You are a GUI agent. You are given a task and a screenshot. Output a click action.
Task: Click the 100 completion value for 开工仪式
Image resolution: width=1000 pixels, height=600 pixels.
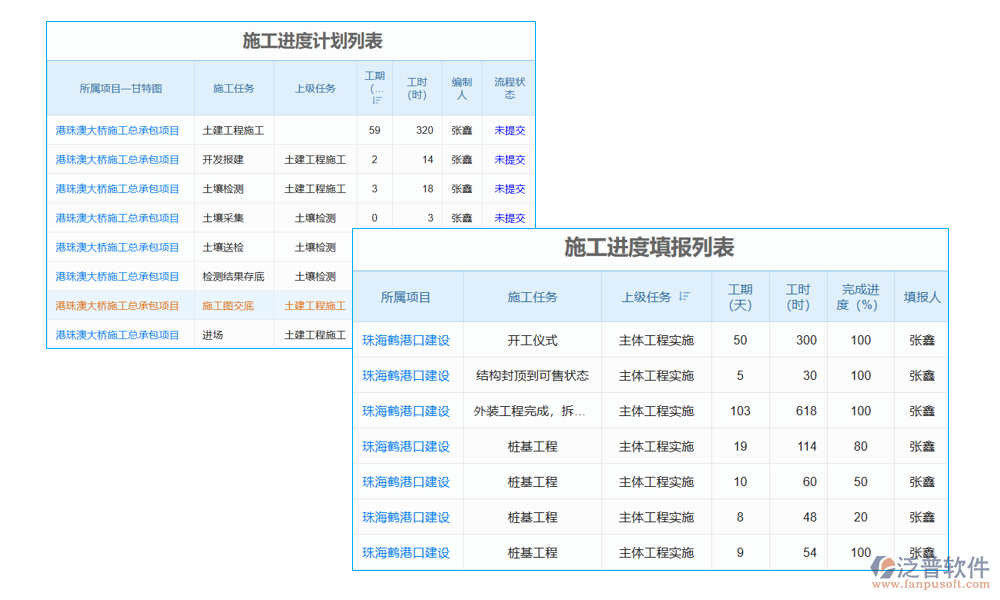[x=861, y=340]
